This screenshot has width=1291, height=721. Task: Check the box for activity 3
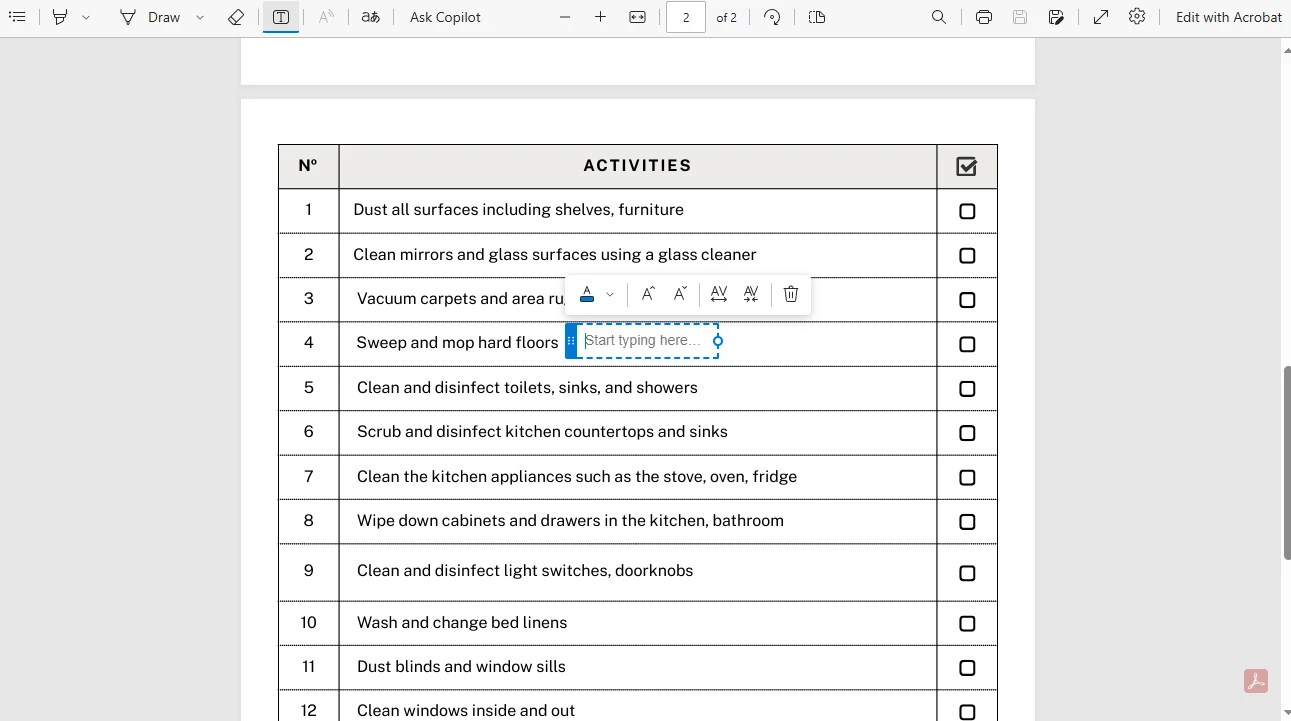click(967, 300)
